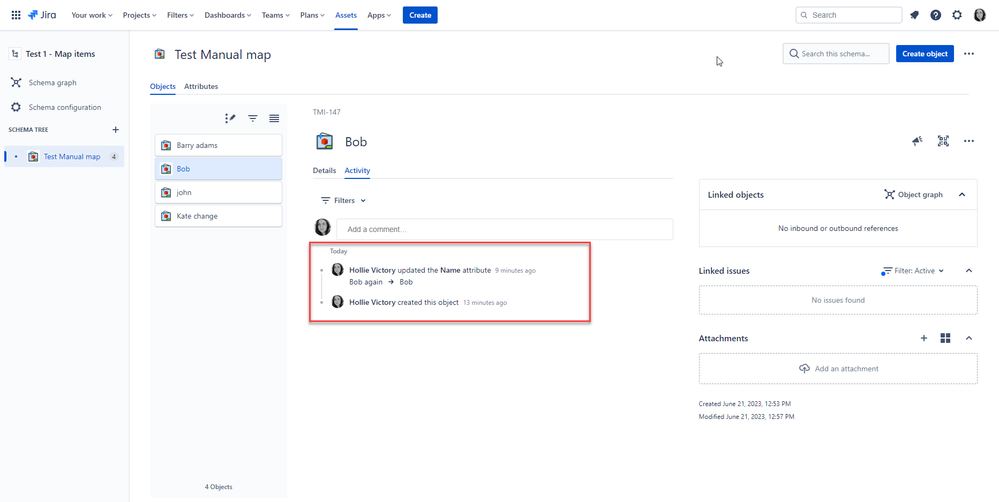Screen dimensions: 999x502
Task: Select Bob in the object list
Action: coord(219,169)
